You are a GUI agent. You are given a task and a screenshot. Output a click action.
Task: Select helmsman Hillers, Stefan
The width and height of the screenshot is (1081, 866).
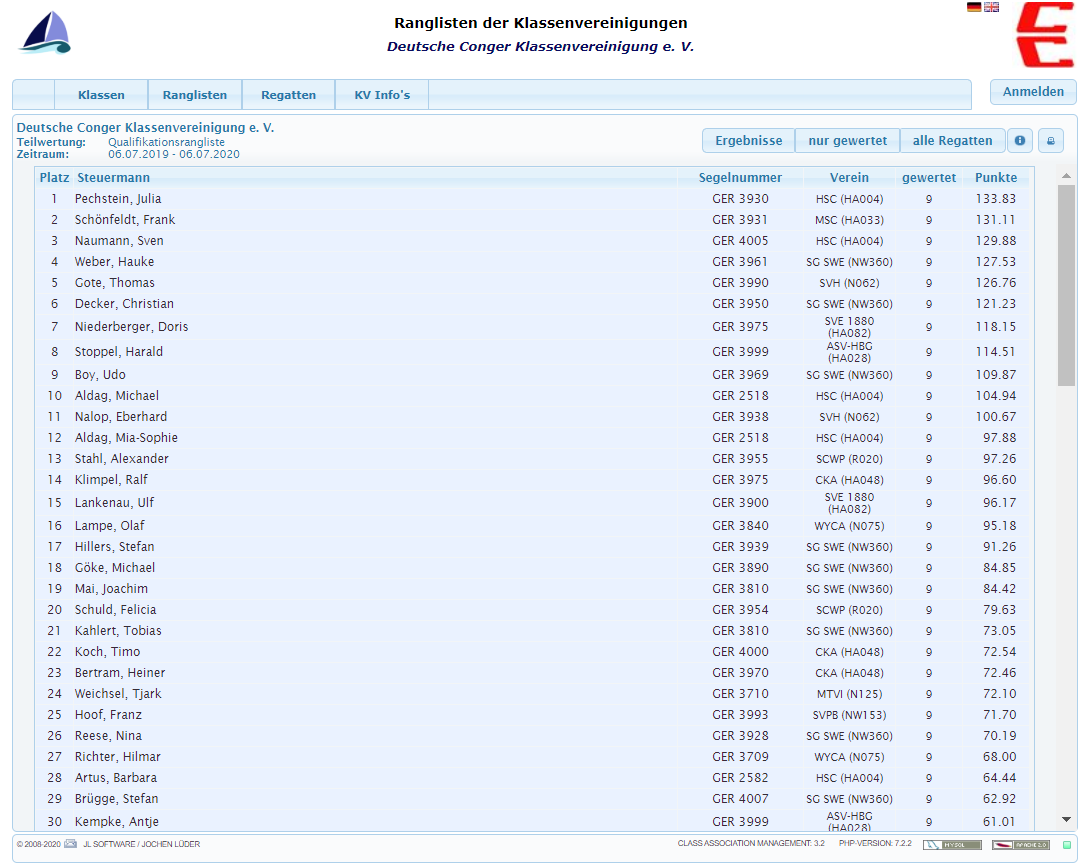tap(114, 547)
